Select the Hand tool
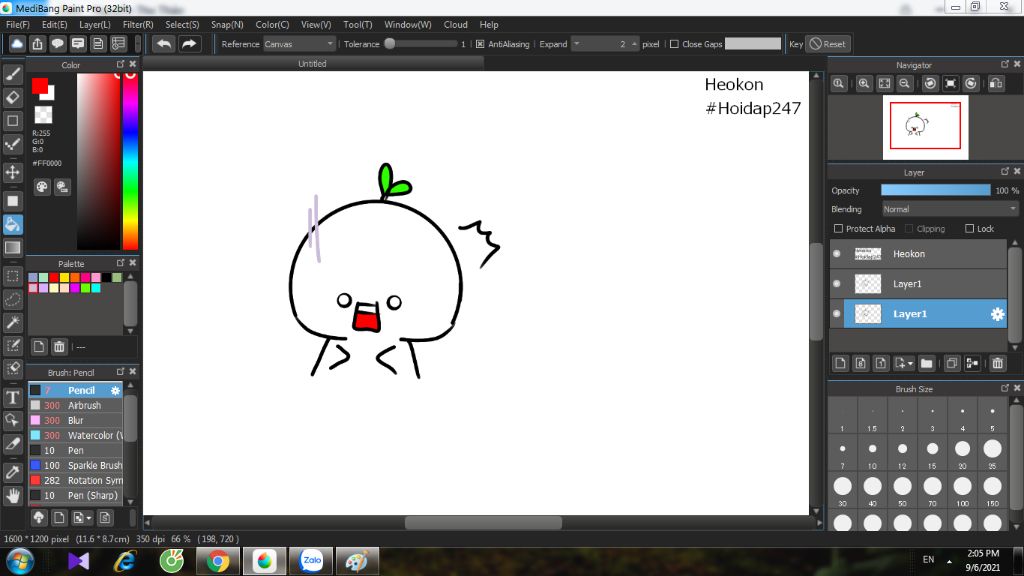Screen dimensions: 1024x576 click(x=12, y=496)
